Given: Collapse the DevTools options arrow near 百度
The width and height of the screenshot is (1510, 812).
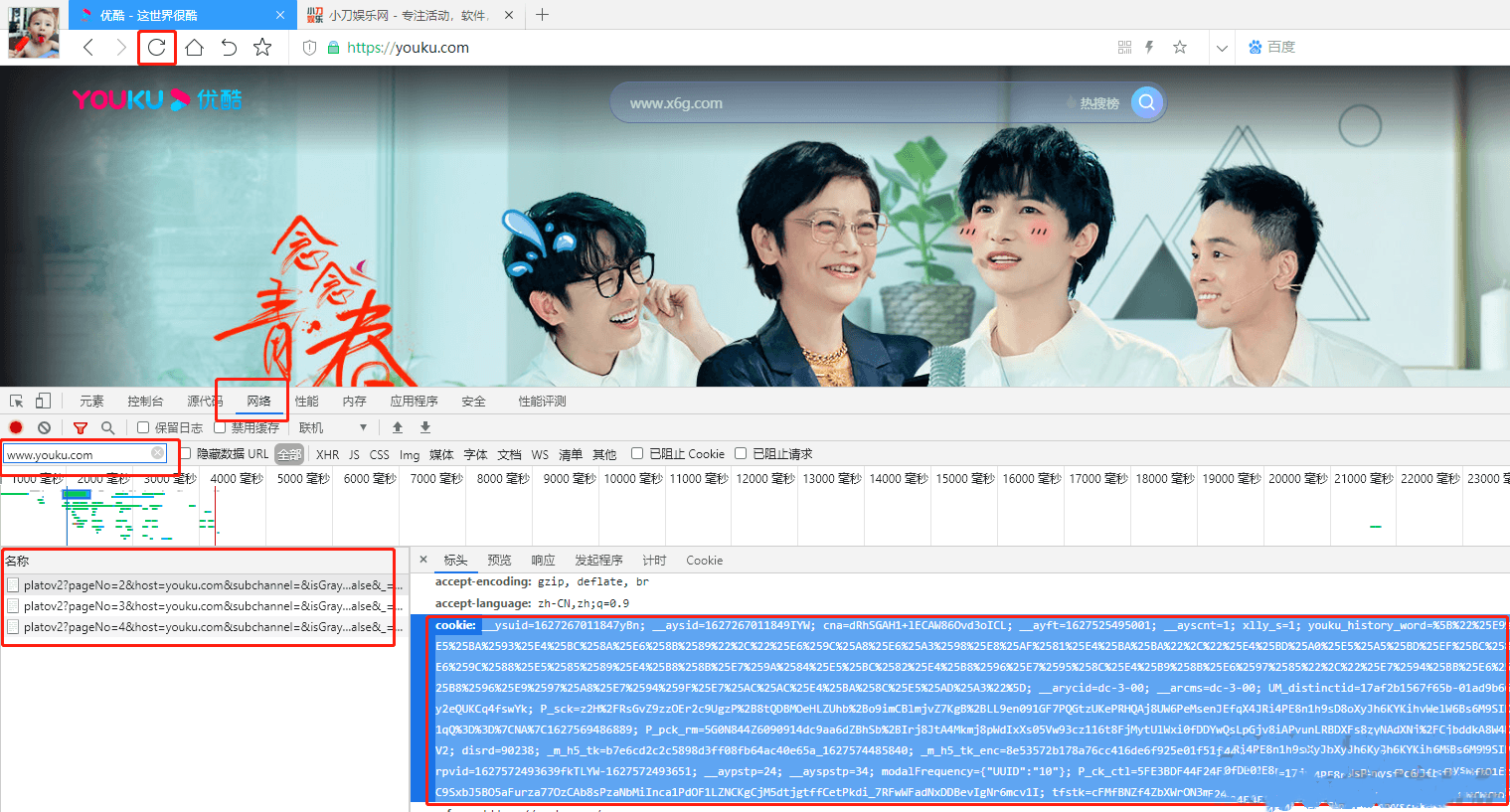Looking at the screenshot, I should tap(1222, 47).
